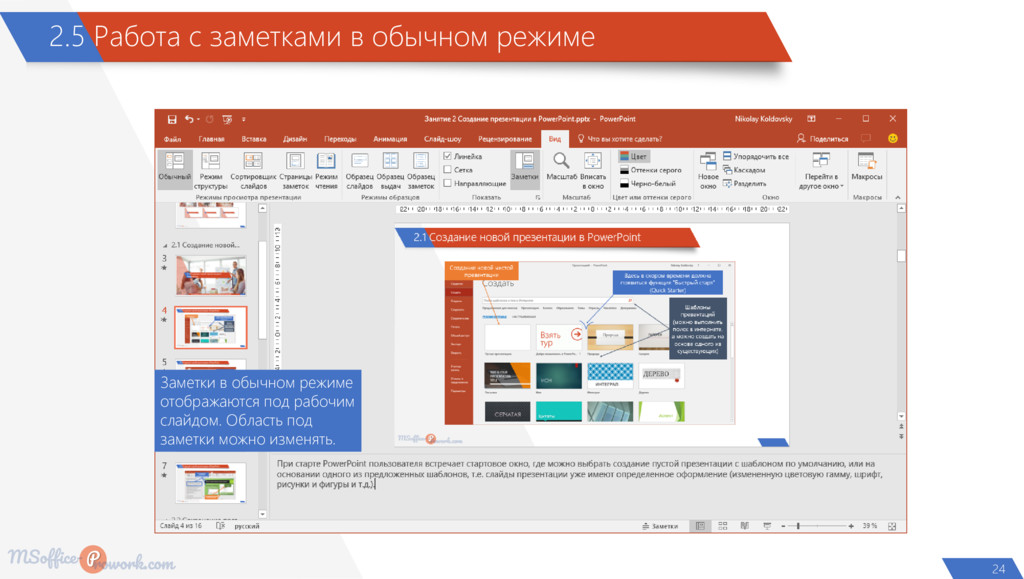Open Образец заметок notes master

(x=421, y=170)
